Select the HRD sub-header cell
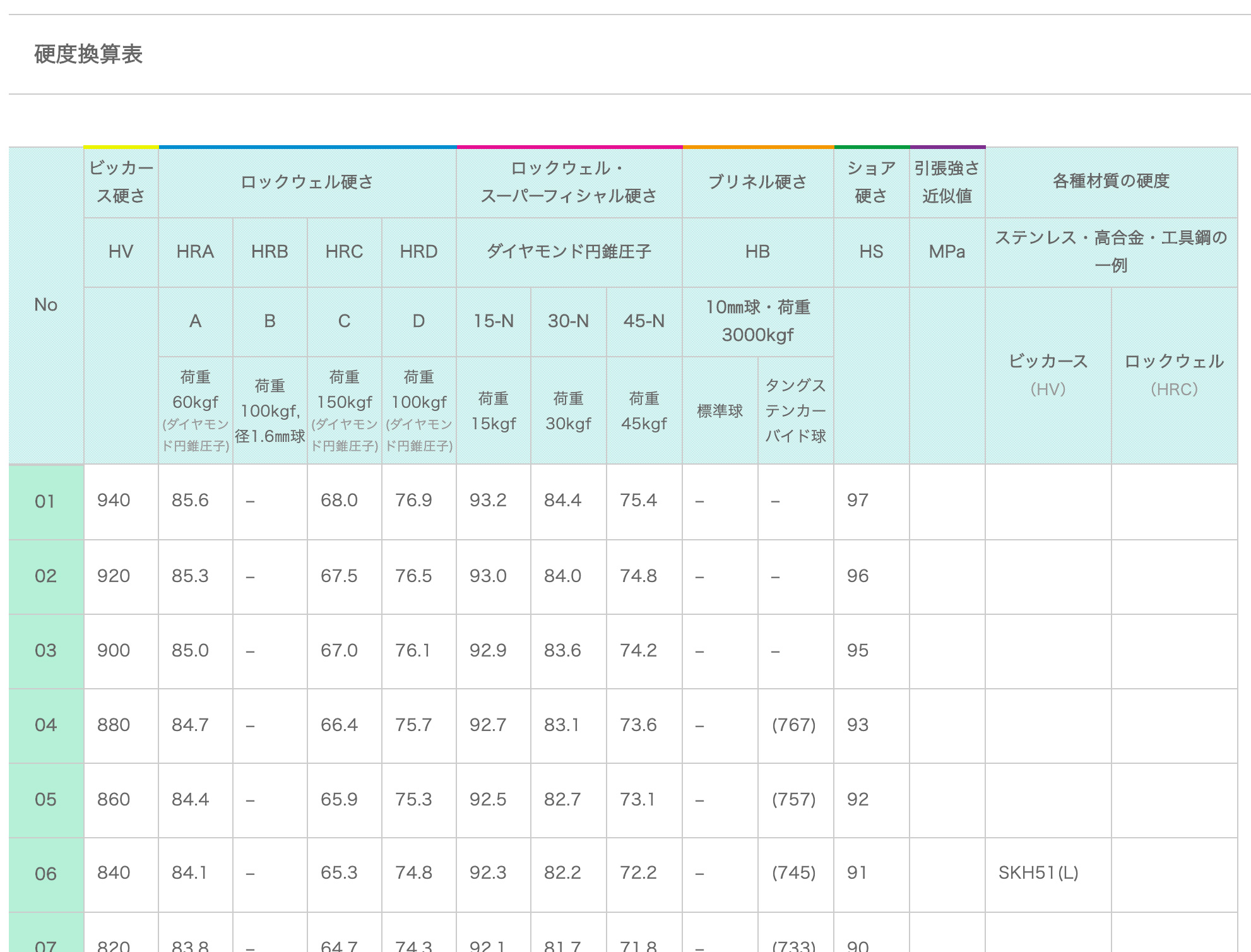Image resolution: width=1251 pixels, height=952 pixels. (x=418, y=252)
